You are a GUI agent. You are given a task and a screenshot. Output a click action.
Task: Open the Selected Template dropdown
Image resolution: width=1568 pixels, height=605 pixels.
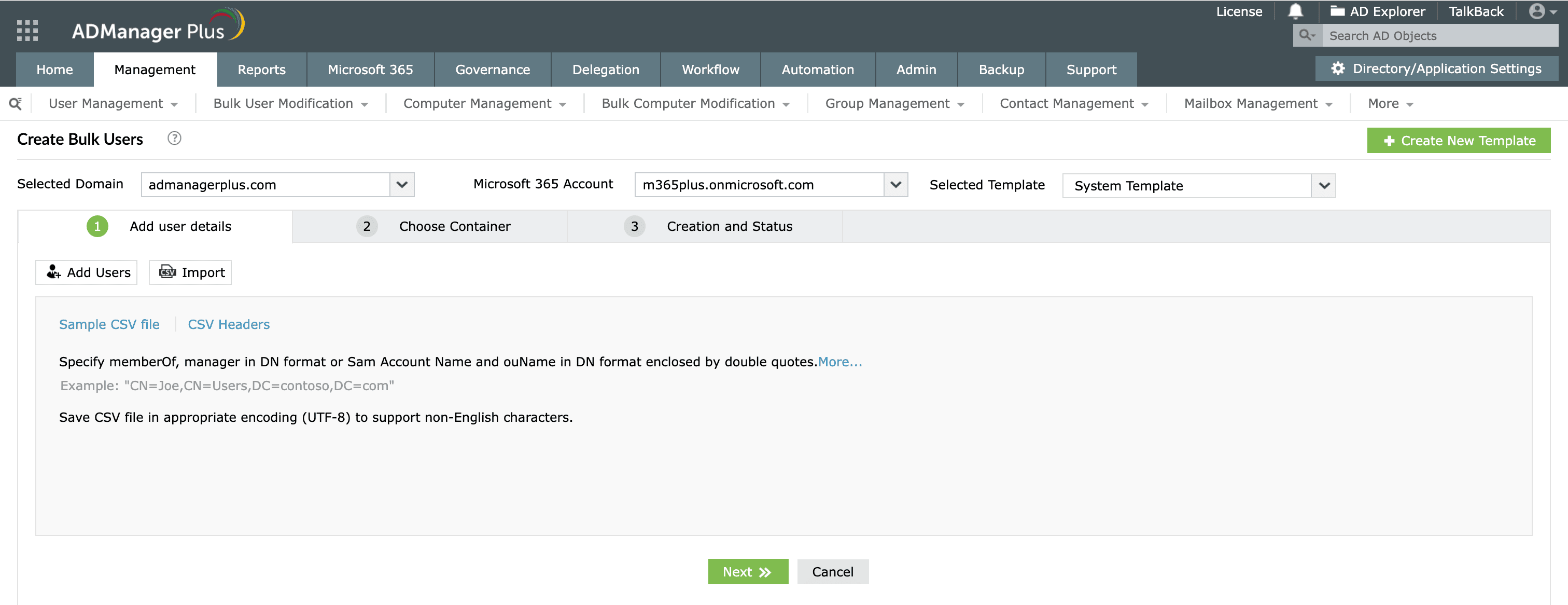pos(1323,186)
